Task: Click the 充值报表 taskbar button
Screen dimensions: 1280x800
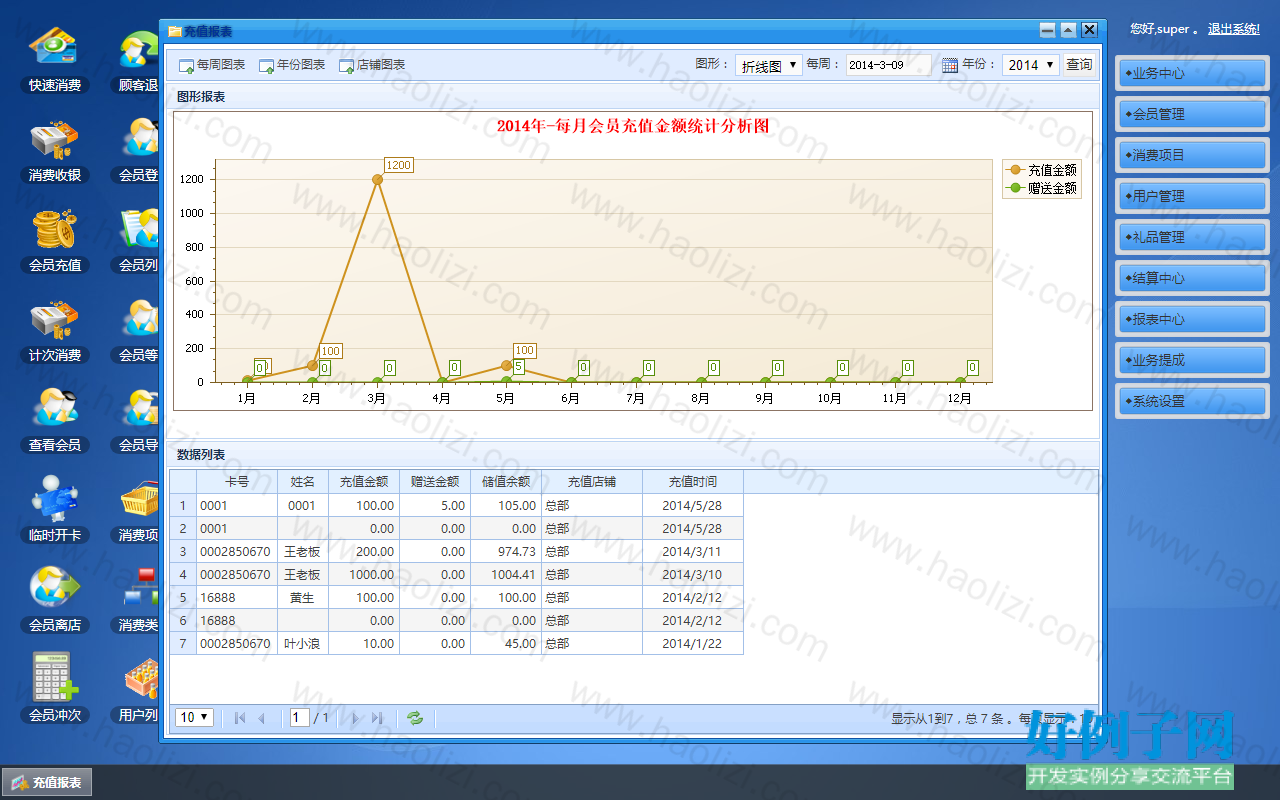Action: [47, 783]
